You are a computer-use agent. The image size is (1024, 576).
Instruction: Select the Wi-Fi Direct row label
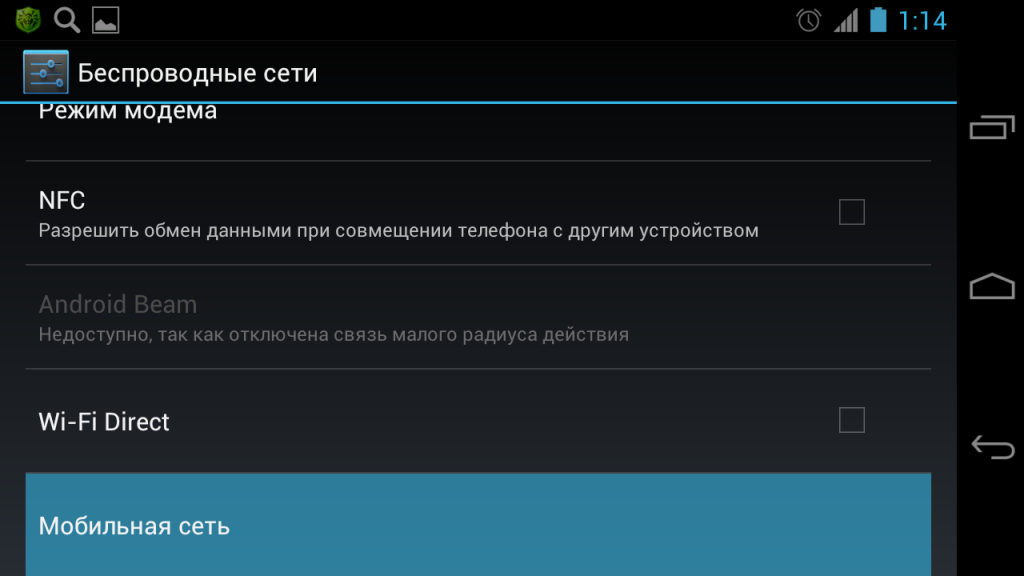104,422
